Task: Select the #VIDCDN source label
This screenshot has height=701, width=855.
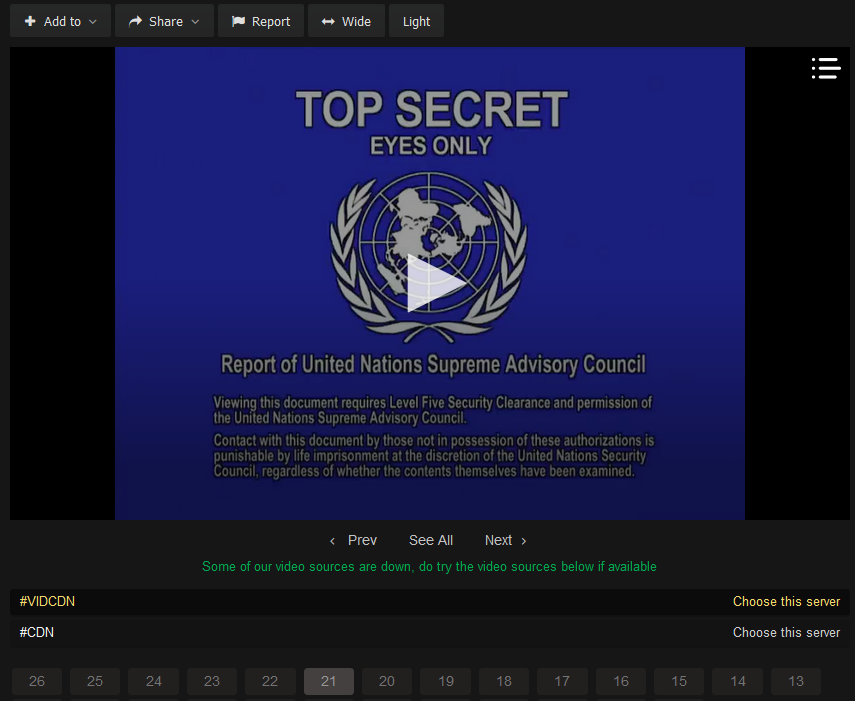Action: (x=47, y=602)
